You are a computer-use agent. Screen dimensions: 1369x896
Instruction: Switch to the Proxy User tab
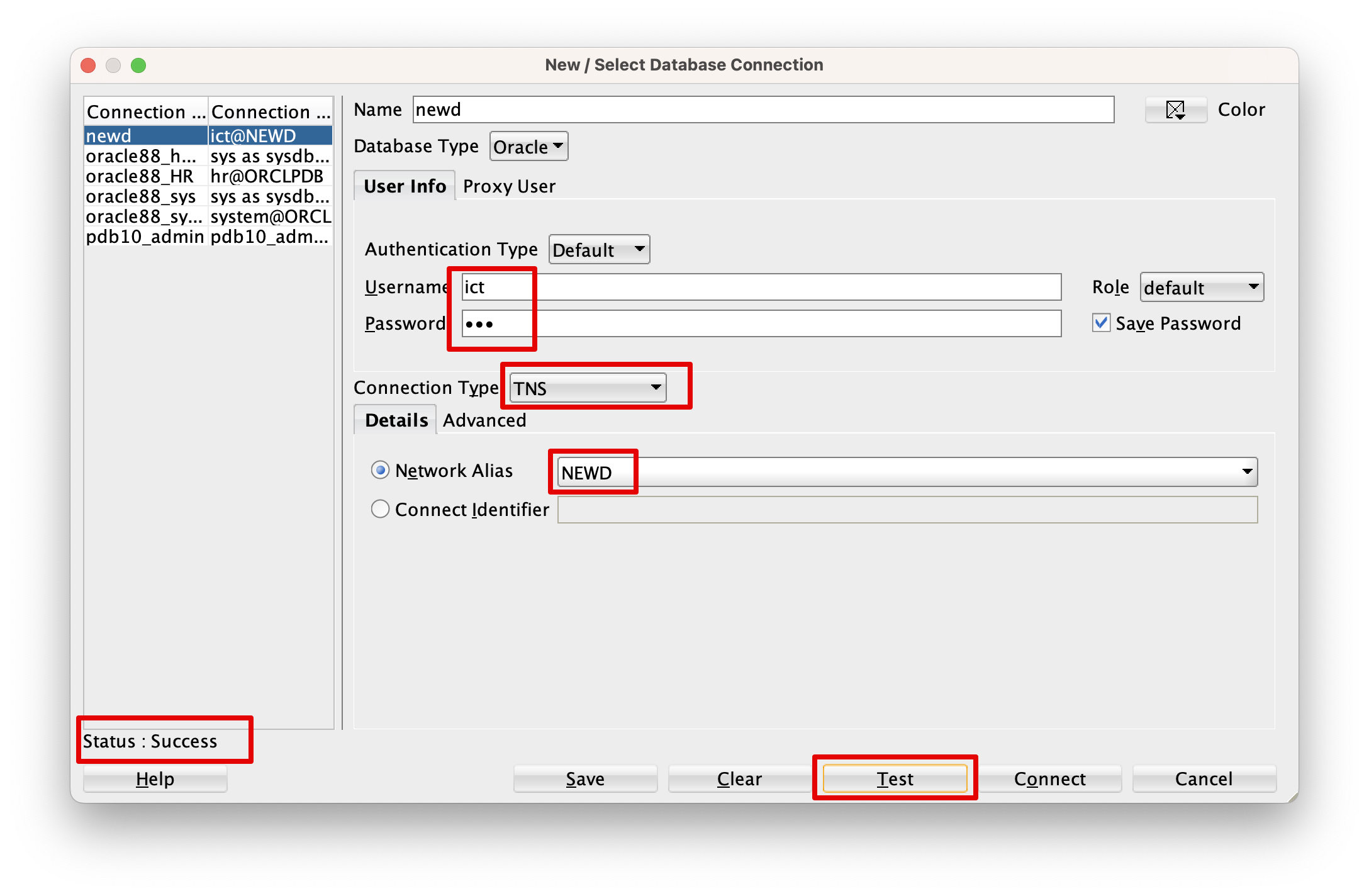point(509,186)
